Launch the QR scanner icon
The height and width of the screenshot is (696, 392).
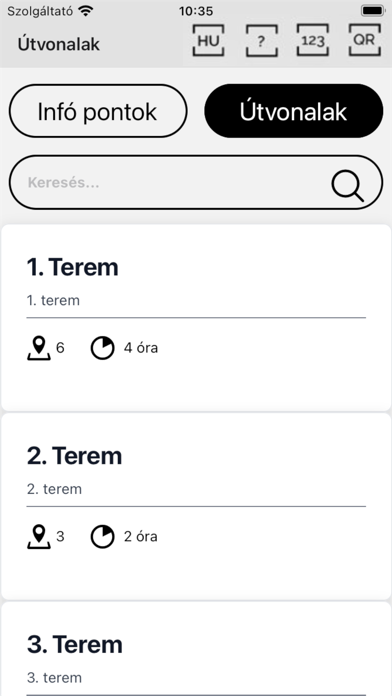364,40
